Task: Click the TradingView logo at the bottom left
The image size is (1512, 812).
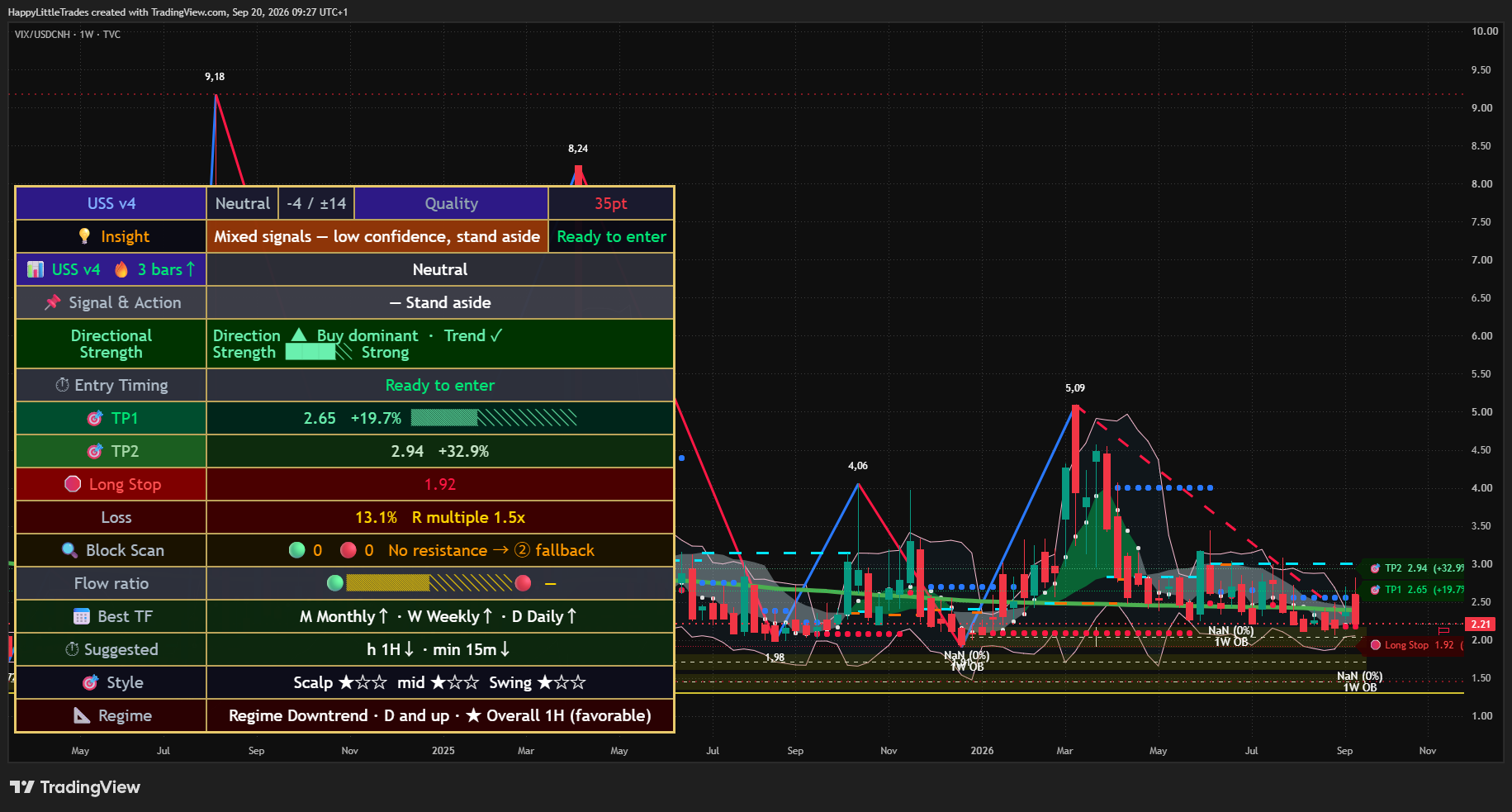Action: pos(75,787)
